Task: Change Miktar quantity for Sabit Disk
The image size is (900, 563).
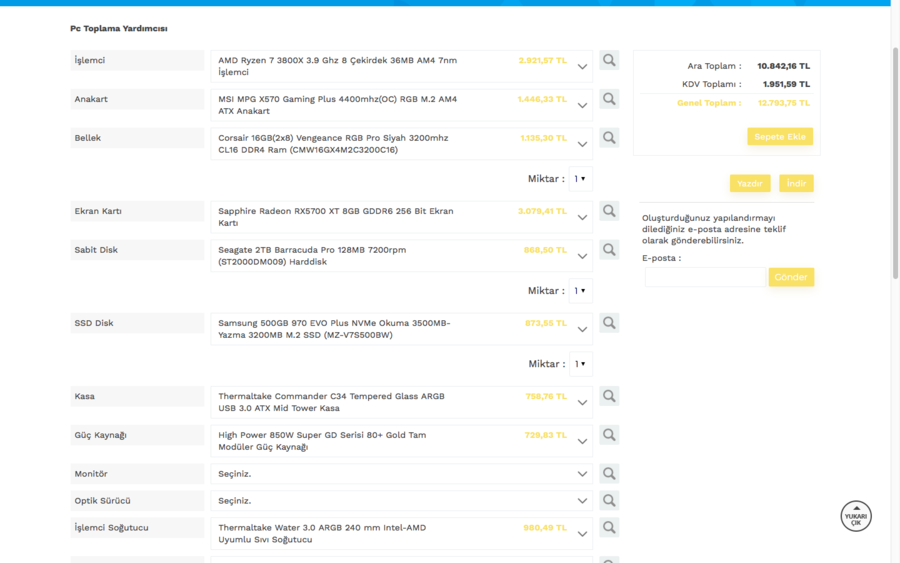Action: click(580, 291)
